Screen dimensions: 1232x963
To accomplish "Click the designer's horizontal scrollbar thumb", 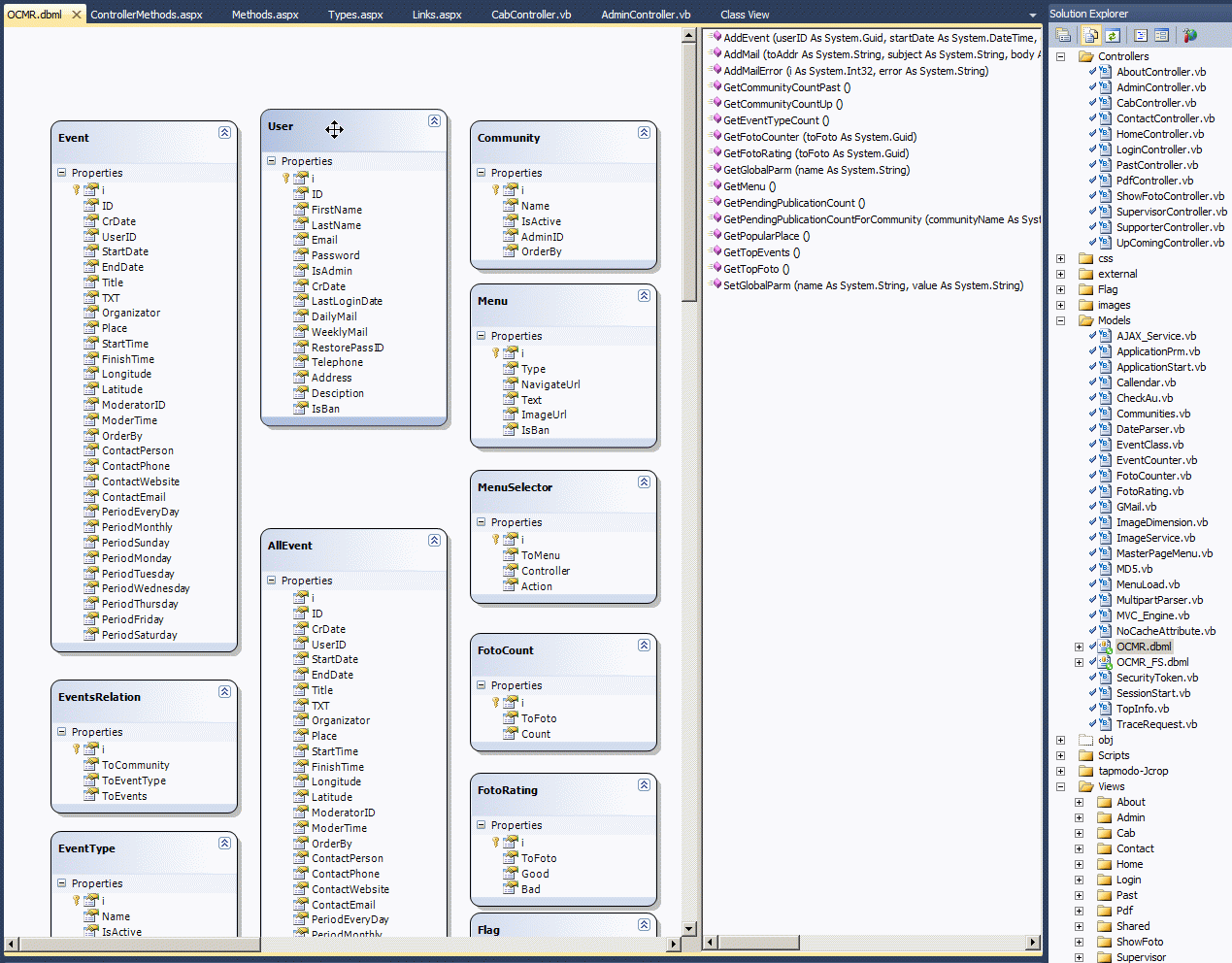I will tap(140, 944).
